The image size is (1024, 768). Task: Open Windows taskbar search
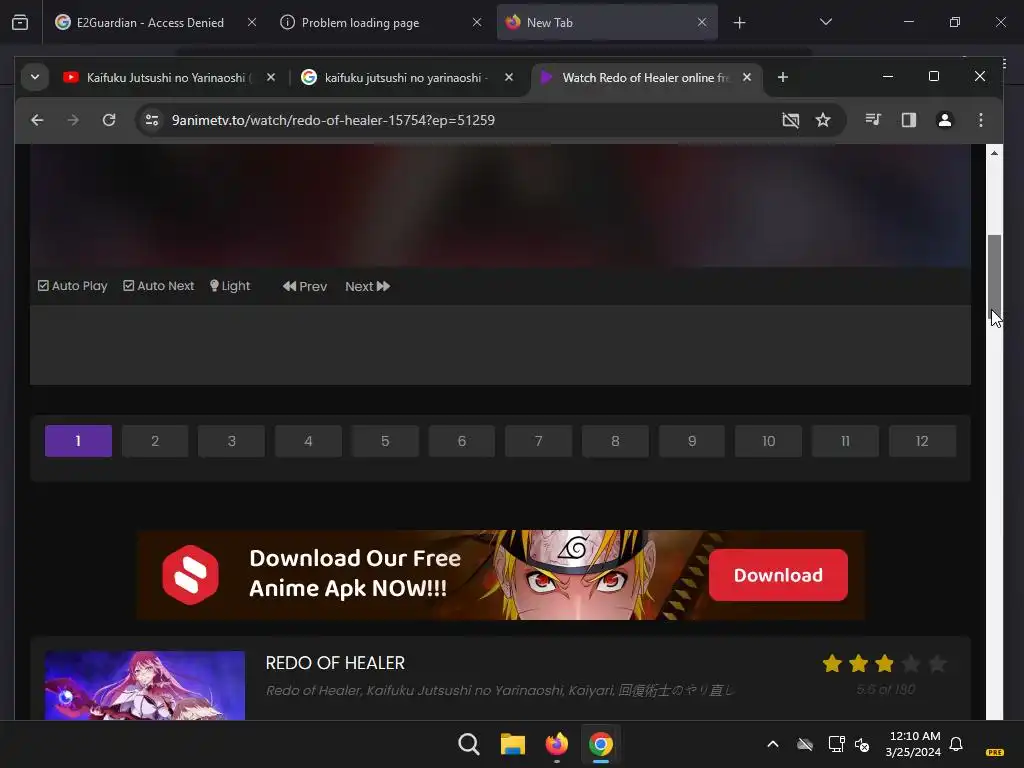pyautogui.click(x=468, y=744)
